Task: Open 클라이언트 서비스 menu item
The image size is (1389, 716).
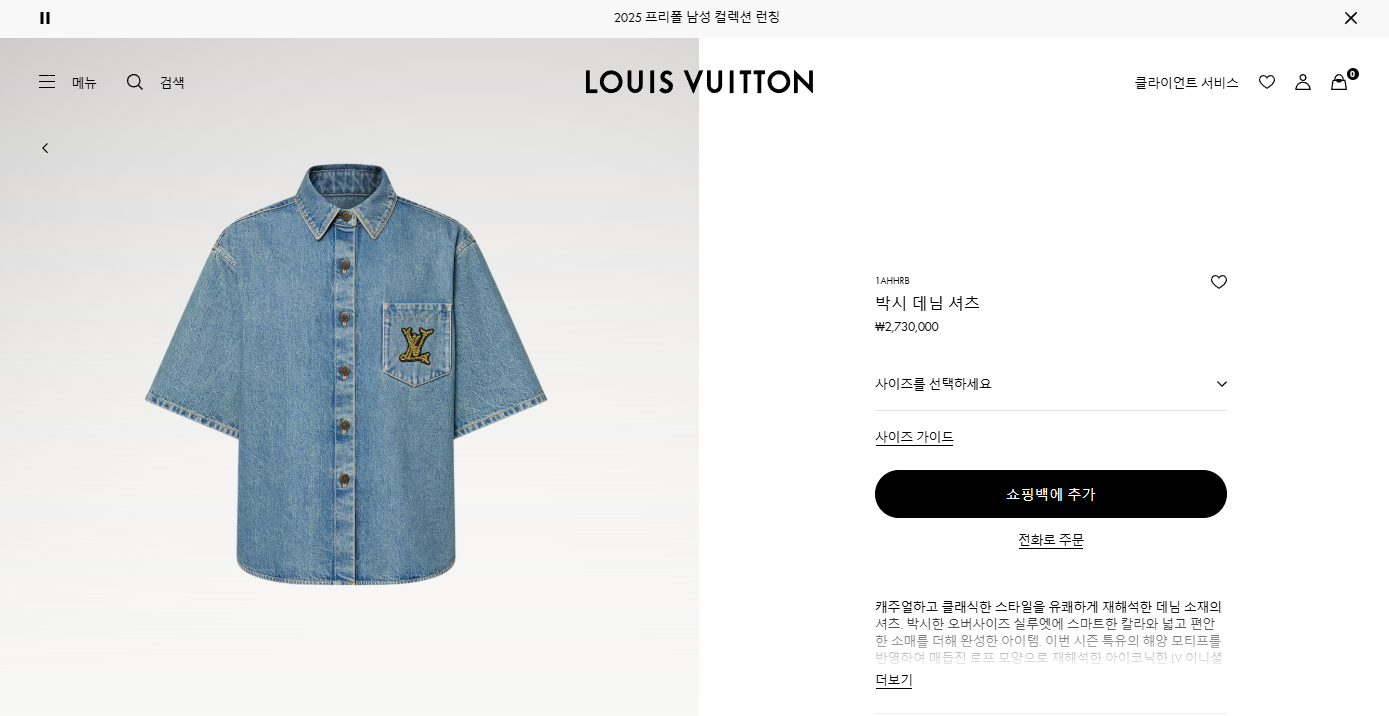Action: point(1186,82)
